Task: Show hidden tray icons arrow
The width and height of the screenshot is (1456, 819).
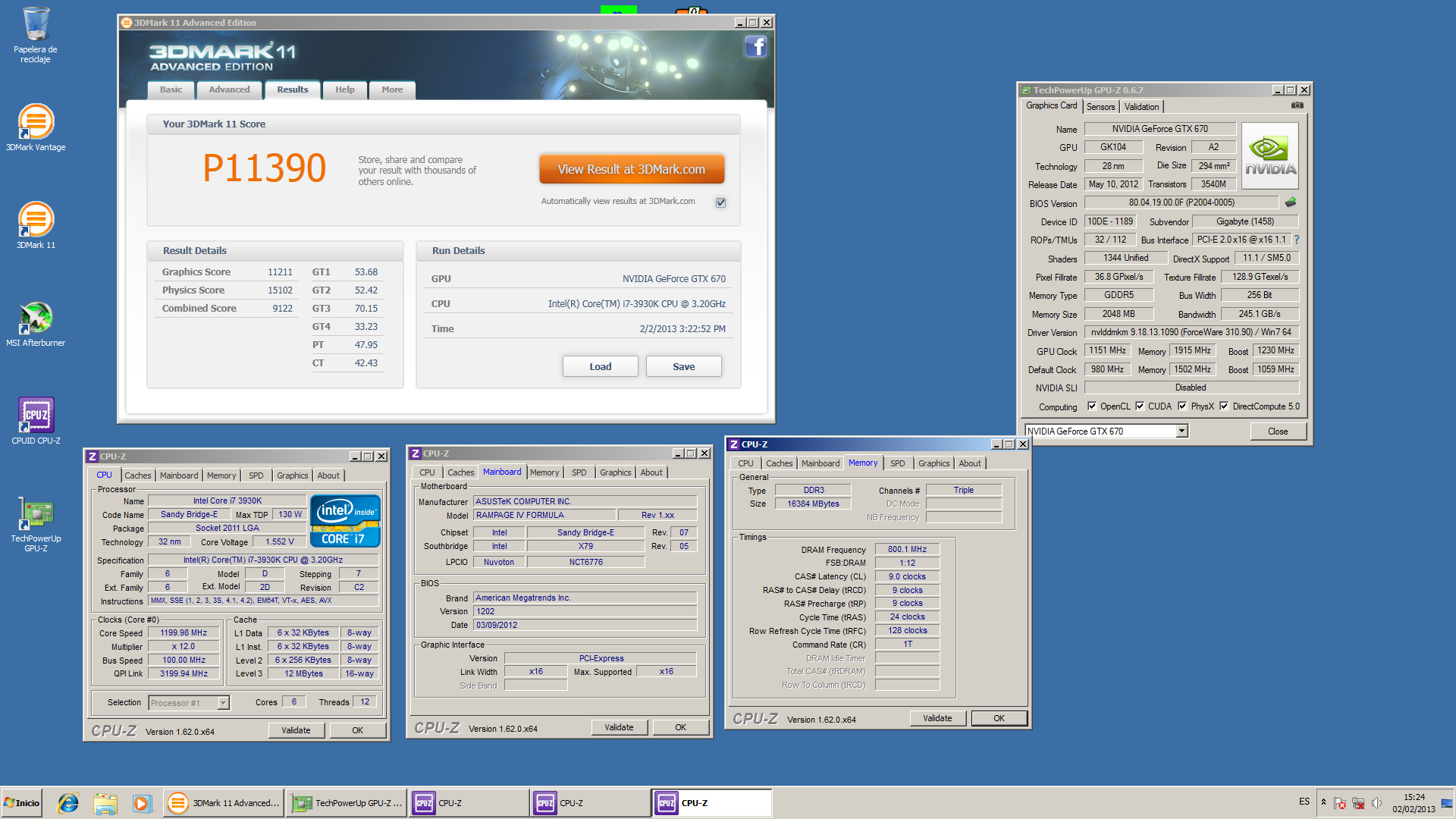Action: pyautogui.click(x=1323, y=802)
